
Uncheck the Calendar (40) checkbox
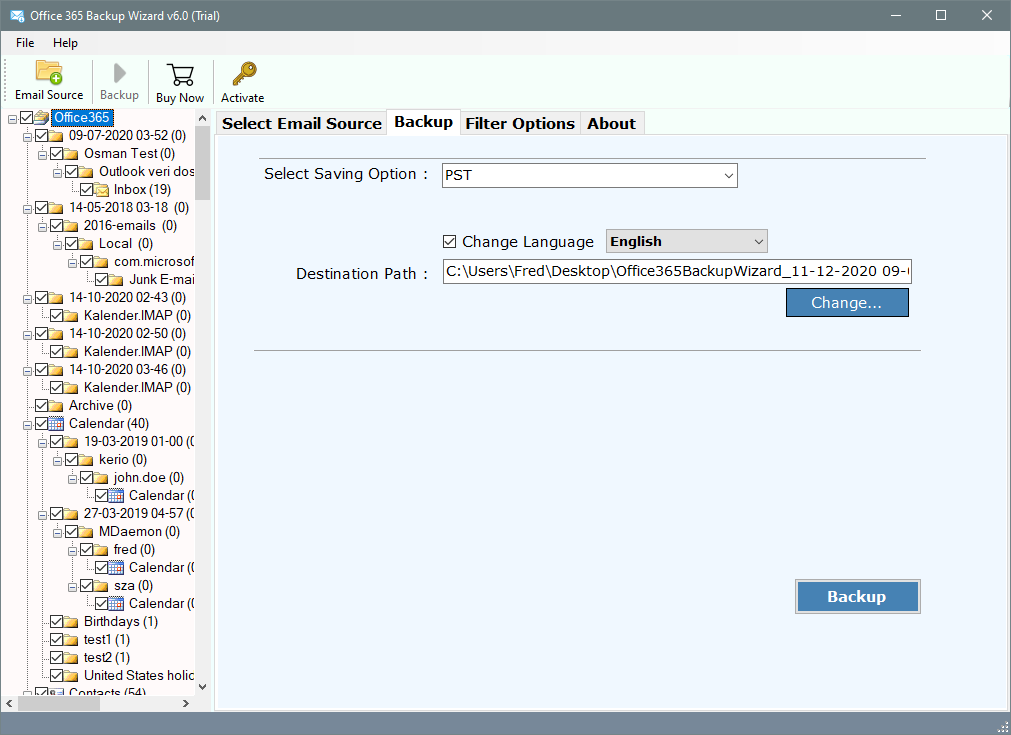(x=41, y=424)
